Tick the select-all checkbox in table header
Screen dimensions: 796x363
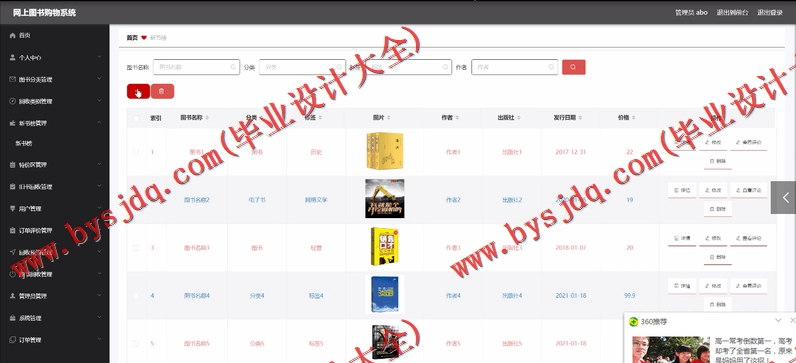136,118
